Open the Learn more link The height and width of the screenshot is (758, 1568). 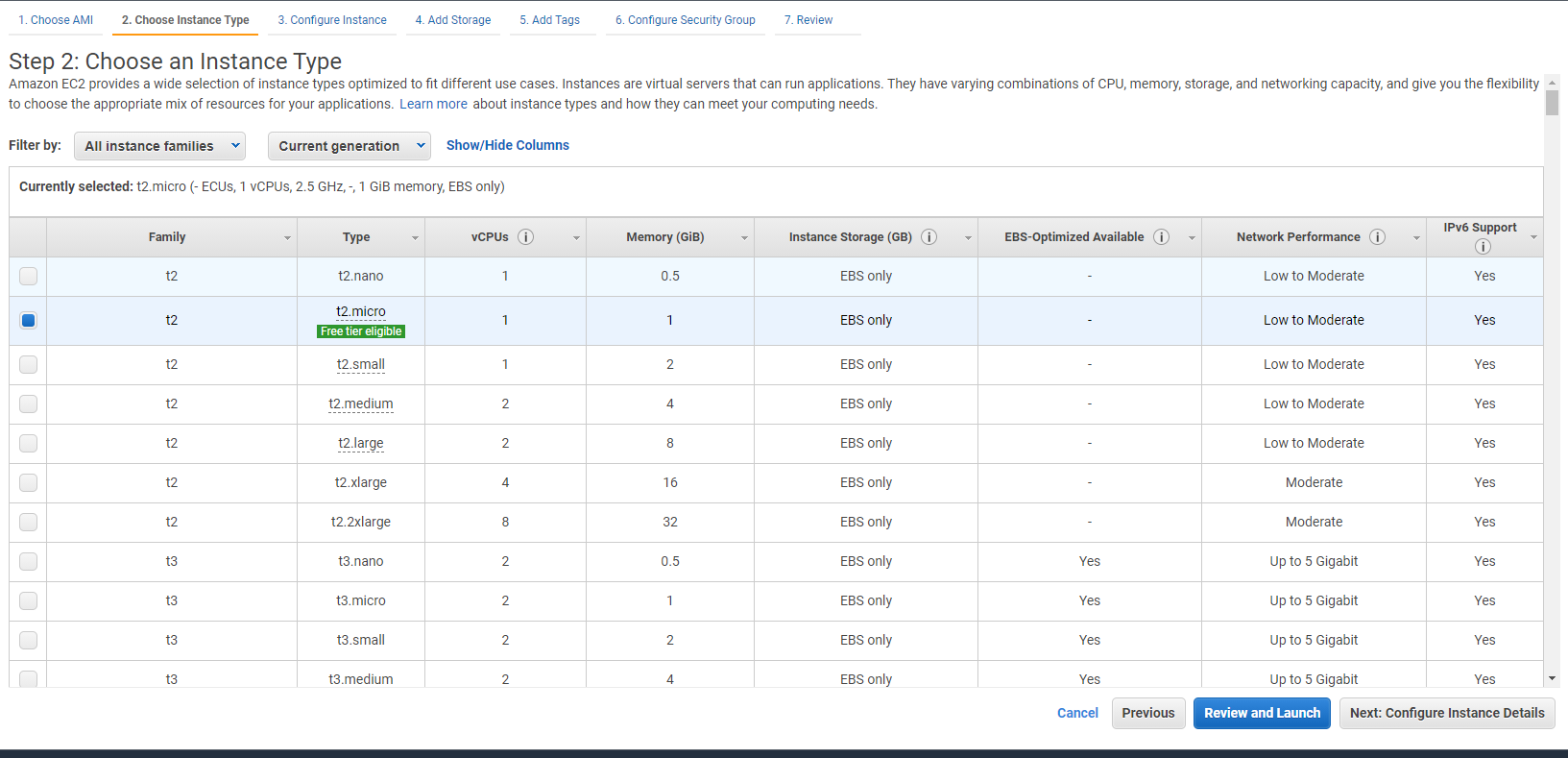point(433,104)
